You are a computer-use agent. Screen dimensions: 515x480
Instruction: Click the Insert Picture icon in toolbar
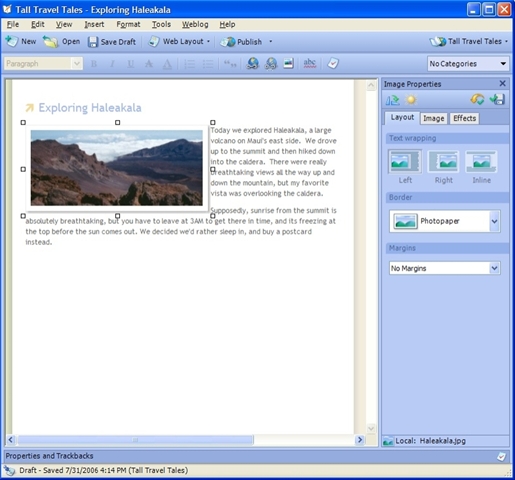pos(288,63)
